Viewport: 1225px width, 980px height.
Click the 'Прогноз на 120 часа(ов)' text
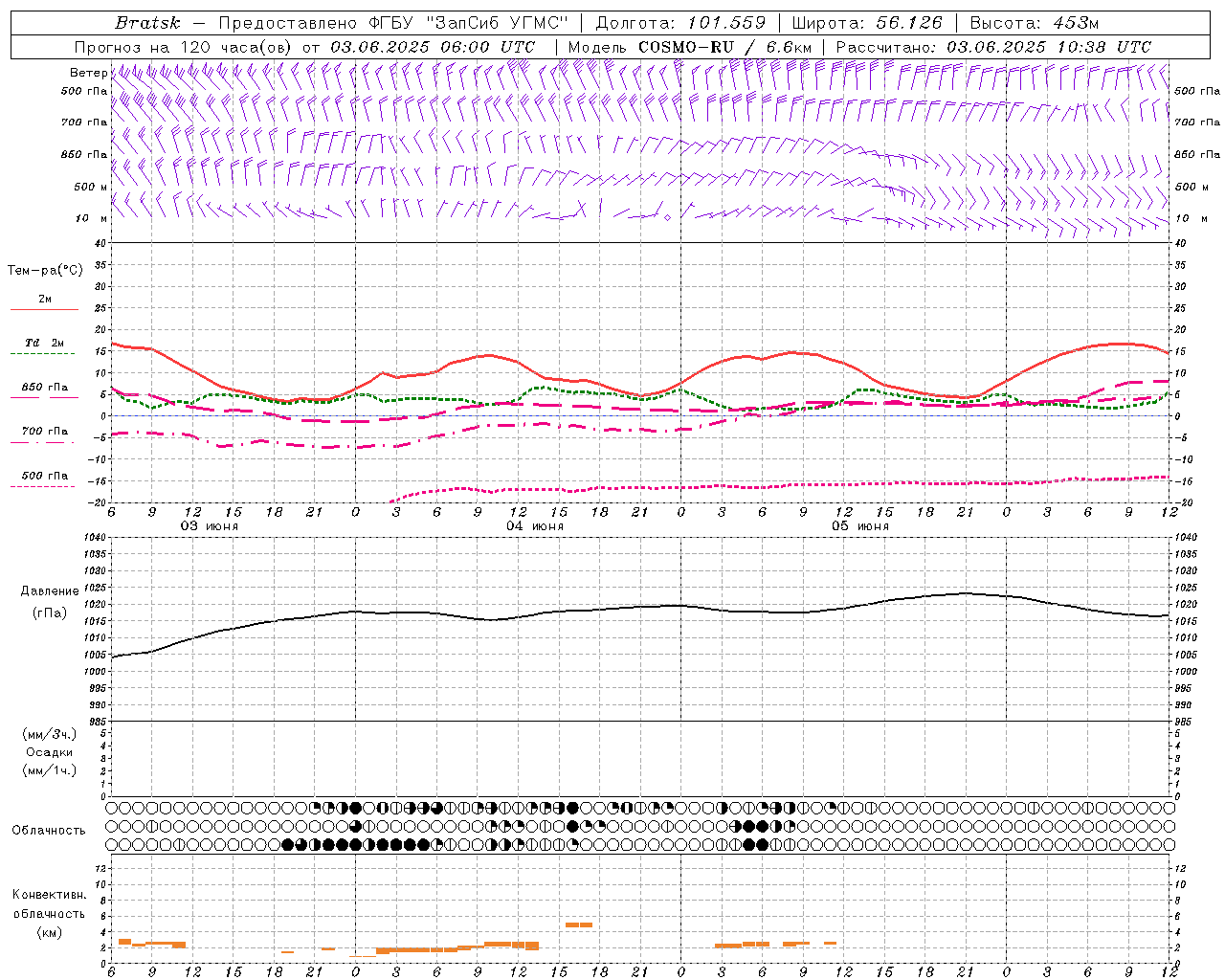[185, 47]
